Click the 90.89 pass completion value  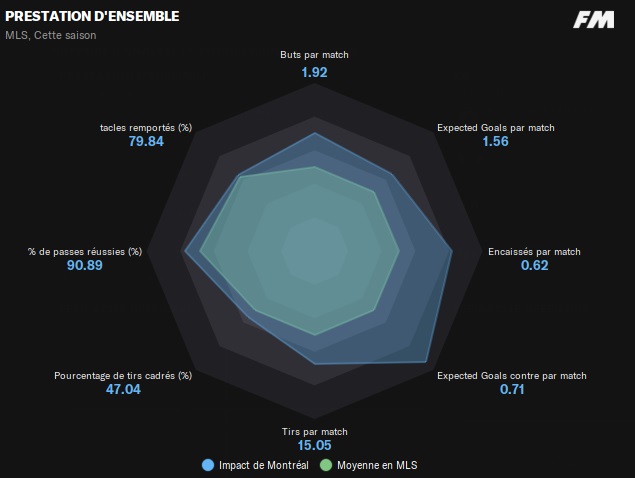pyautogui.click(x=85, y=266)
